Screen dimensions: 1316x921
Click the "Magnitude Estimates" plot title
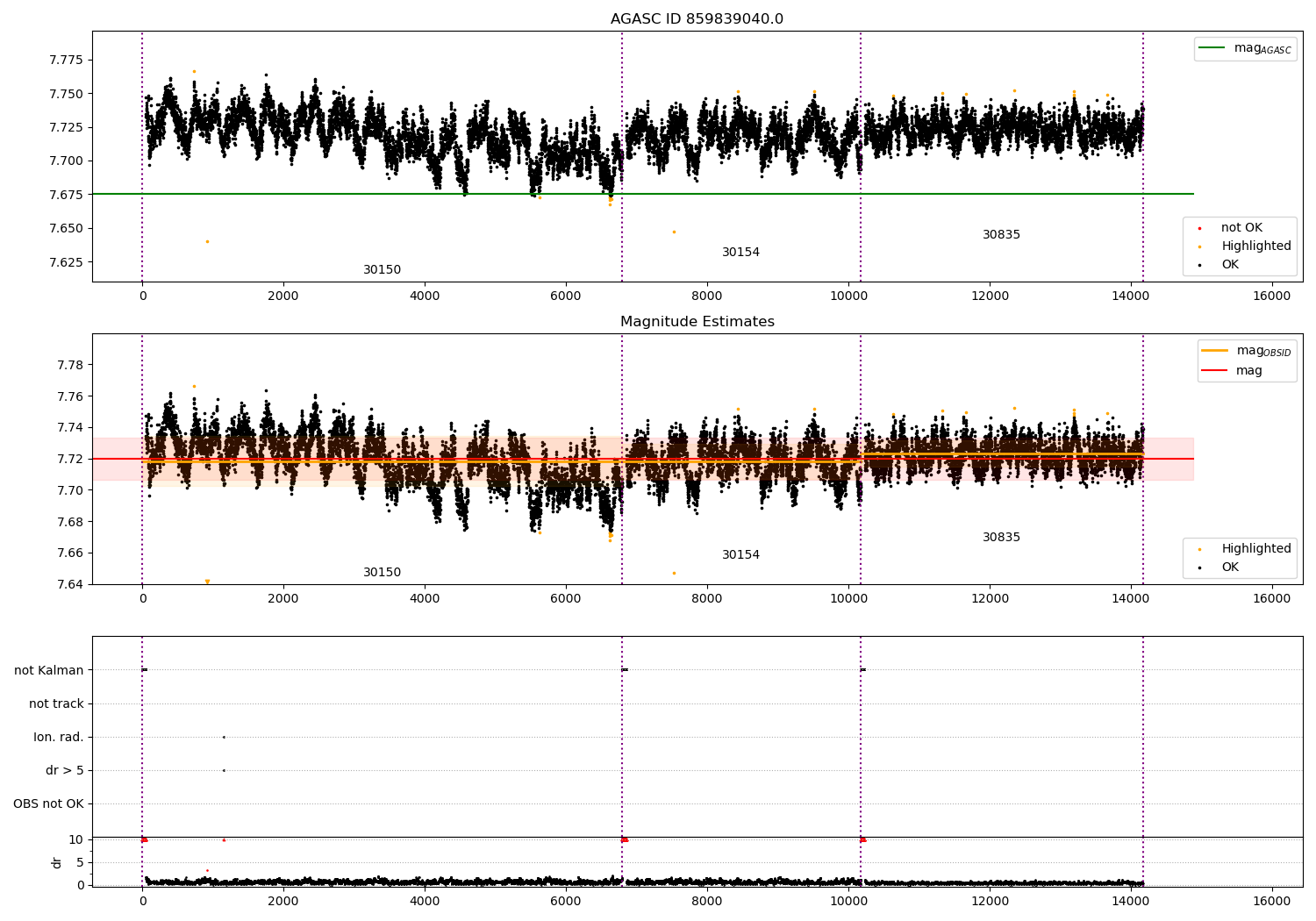[697, 322]
